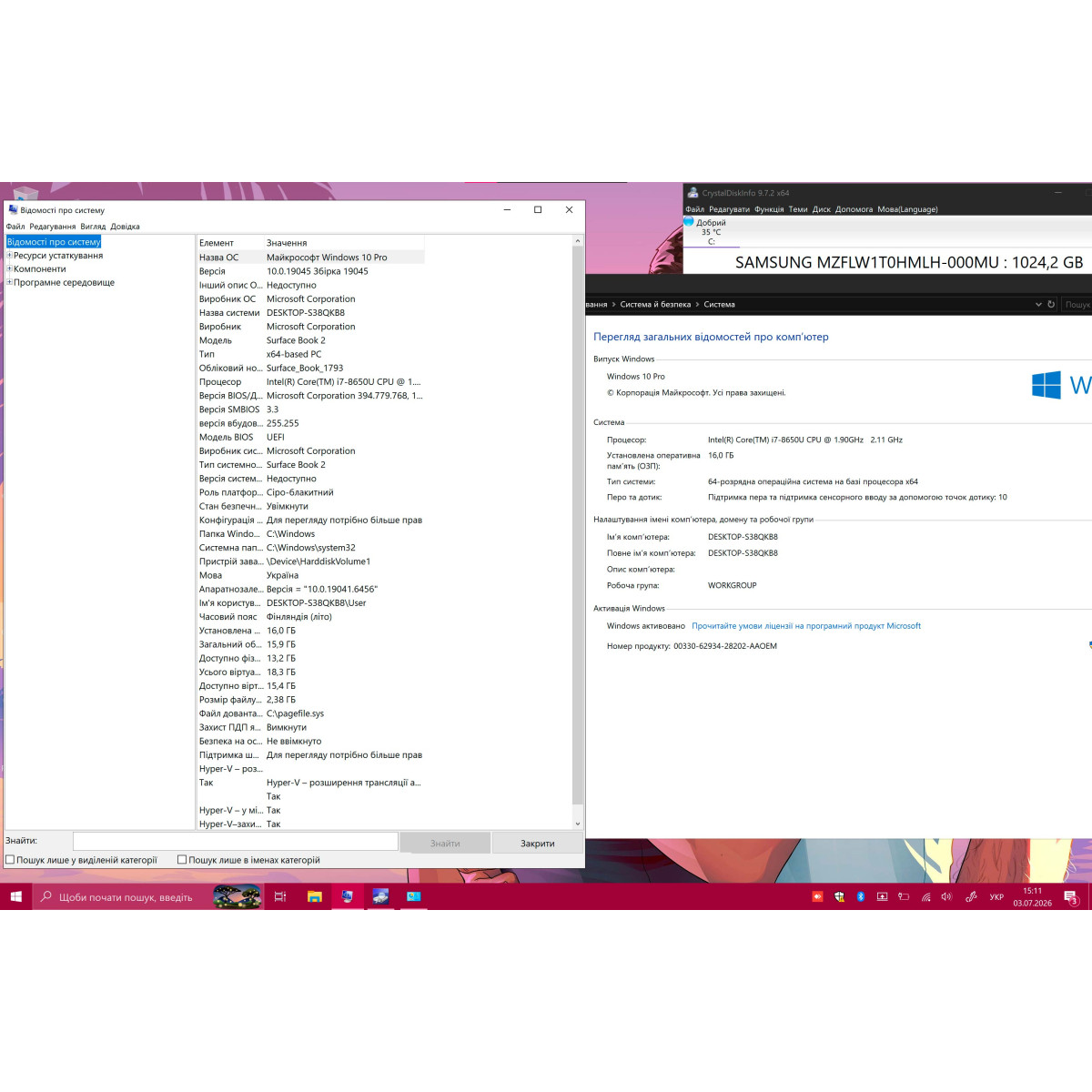
Task: Open Диск menu in CrystalDiskInfo
Action: coord(822,209)
